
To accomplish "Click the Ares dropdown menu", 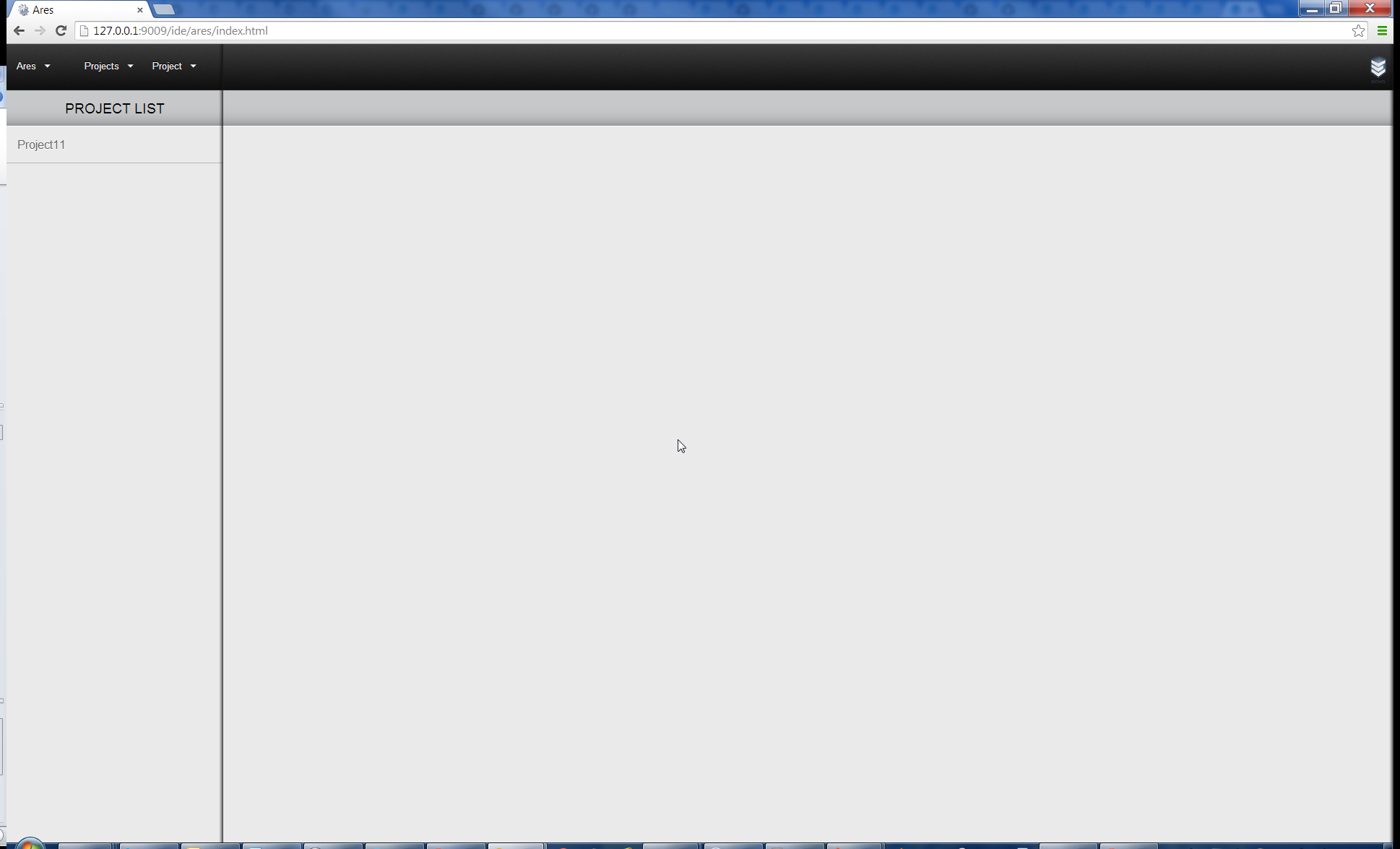I will click(32, 66).
